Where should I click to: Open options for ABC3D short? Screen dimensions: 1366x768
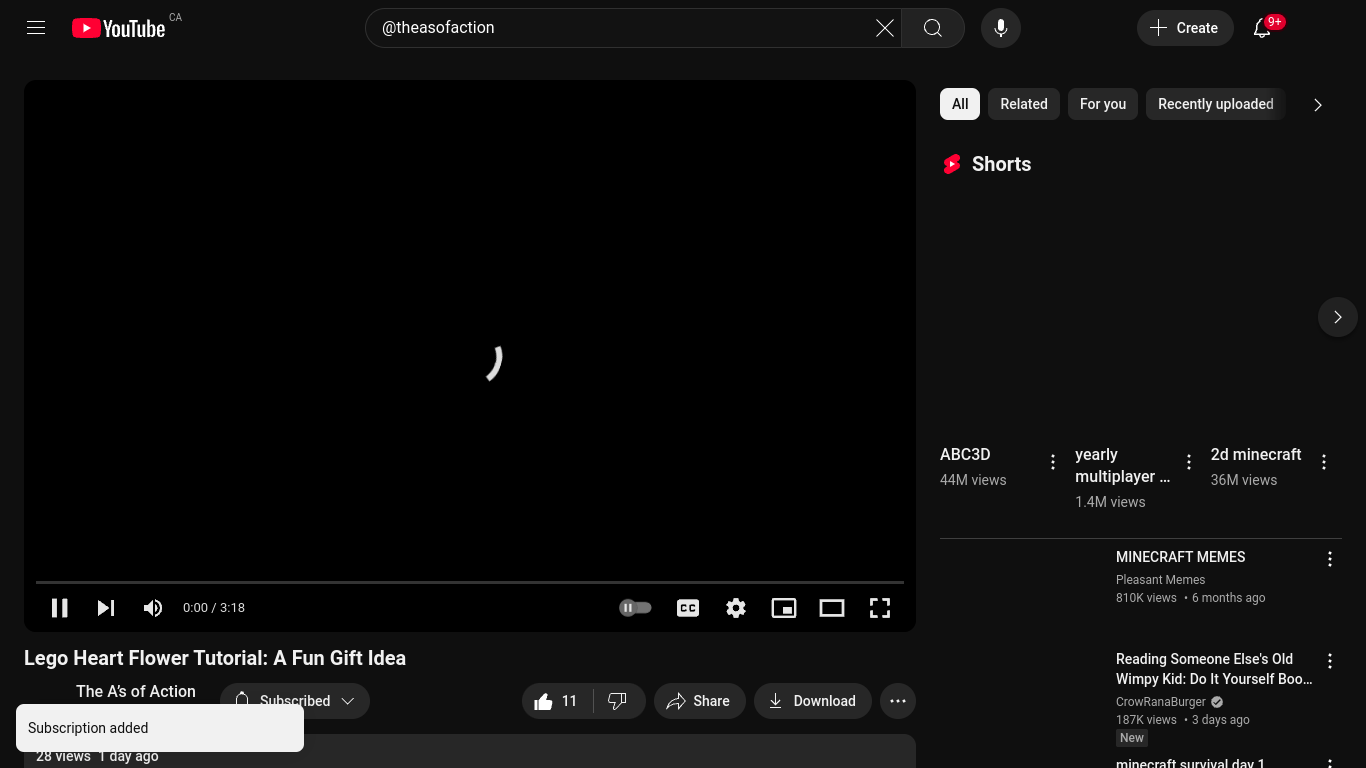click(x=1053, y=462)
